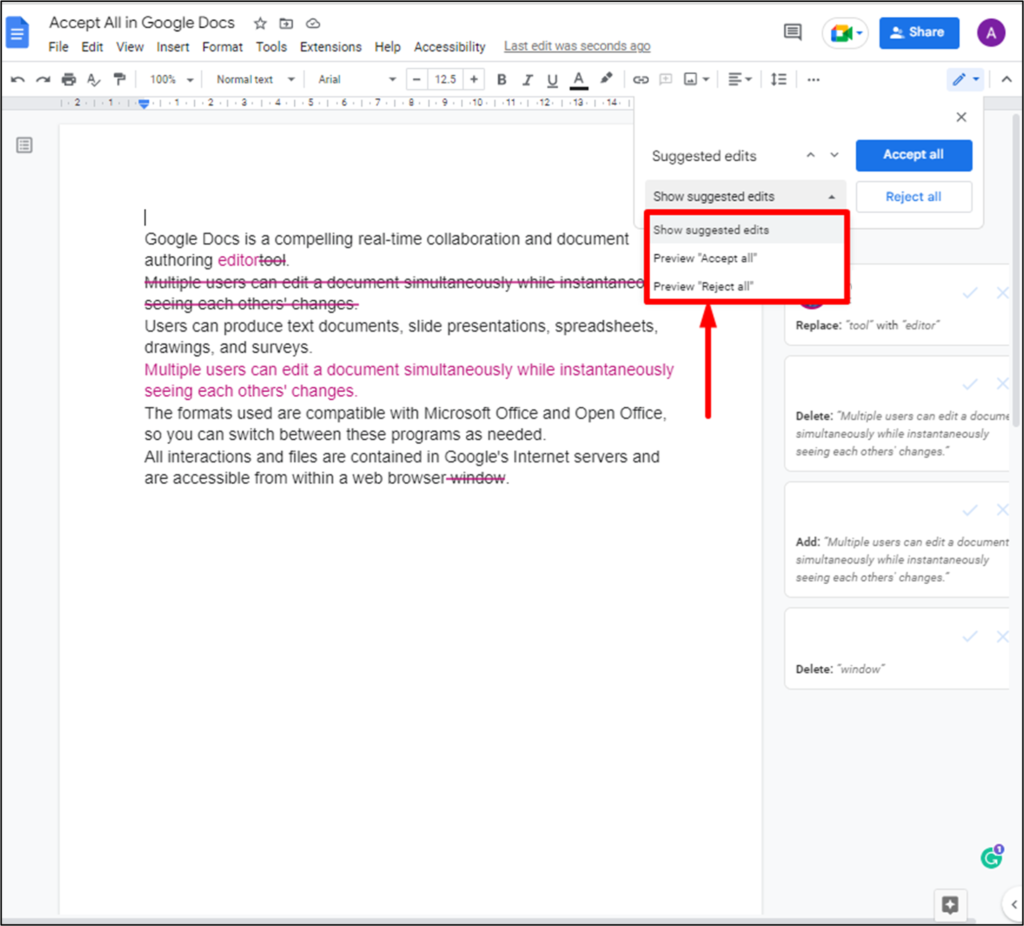
Task: Click the Move to folder icon
Action: (286, 24)
